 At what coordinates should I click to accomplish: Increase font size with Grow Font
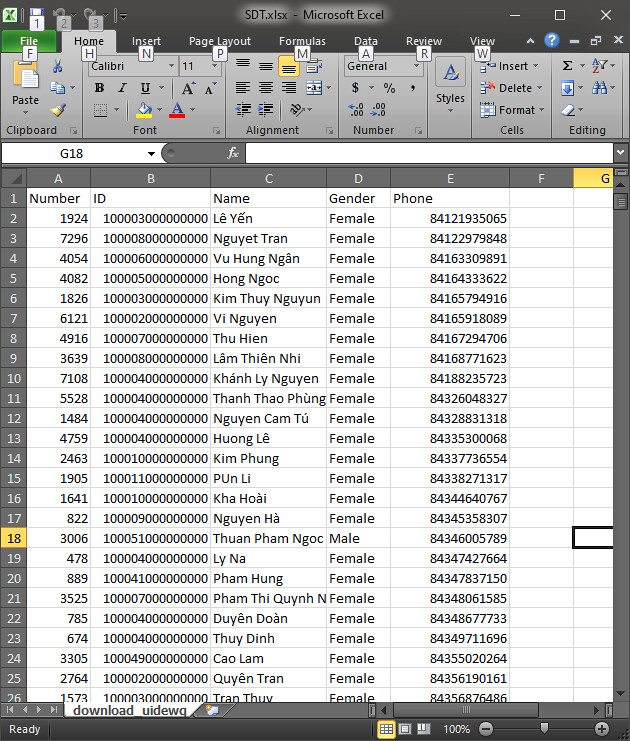pos(188,88)
